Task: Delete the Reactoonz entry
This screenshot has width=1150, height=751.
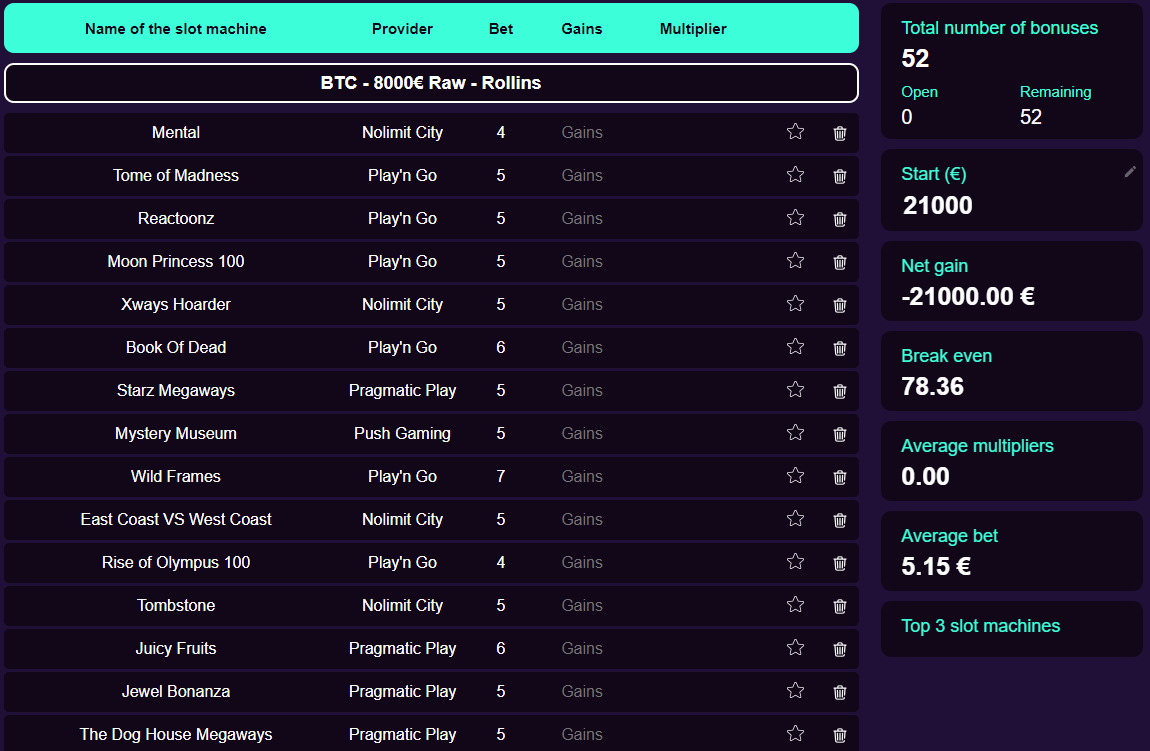Action: pos(840,219)
